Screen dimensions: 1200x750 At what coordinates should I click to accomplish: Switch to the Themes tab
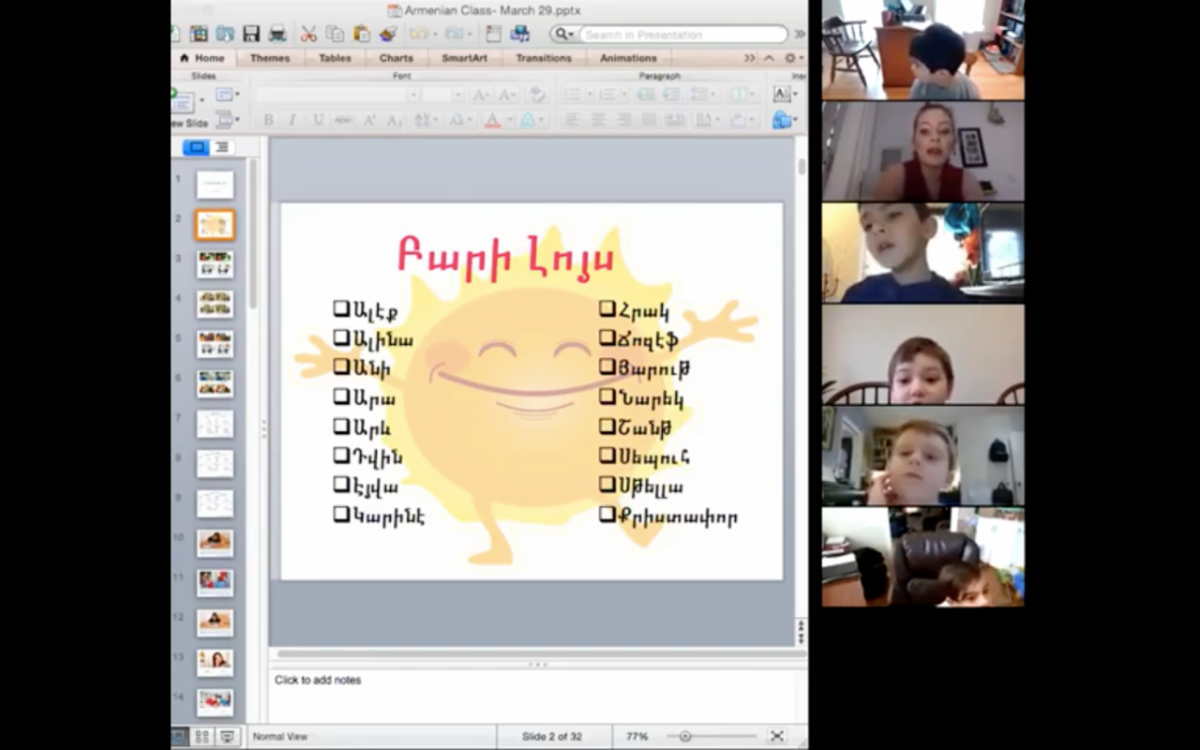270,58
